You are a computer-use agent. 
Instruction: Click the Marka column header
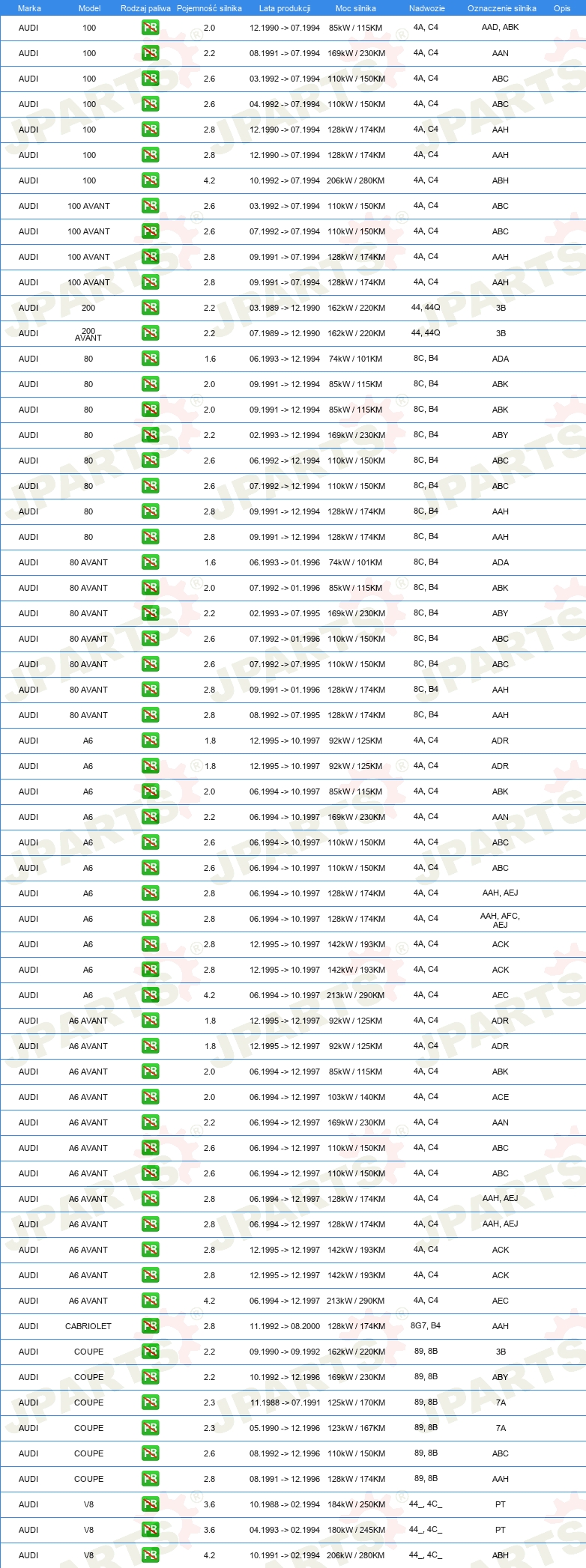[29, 8]
